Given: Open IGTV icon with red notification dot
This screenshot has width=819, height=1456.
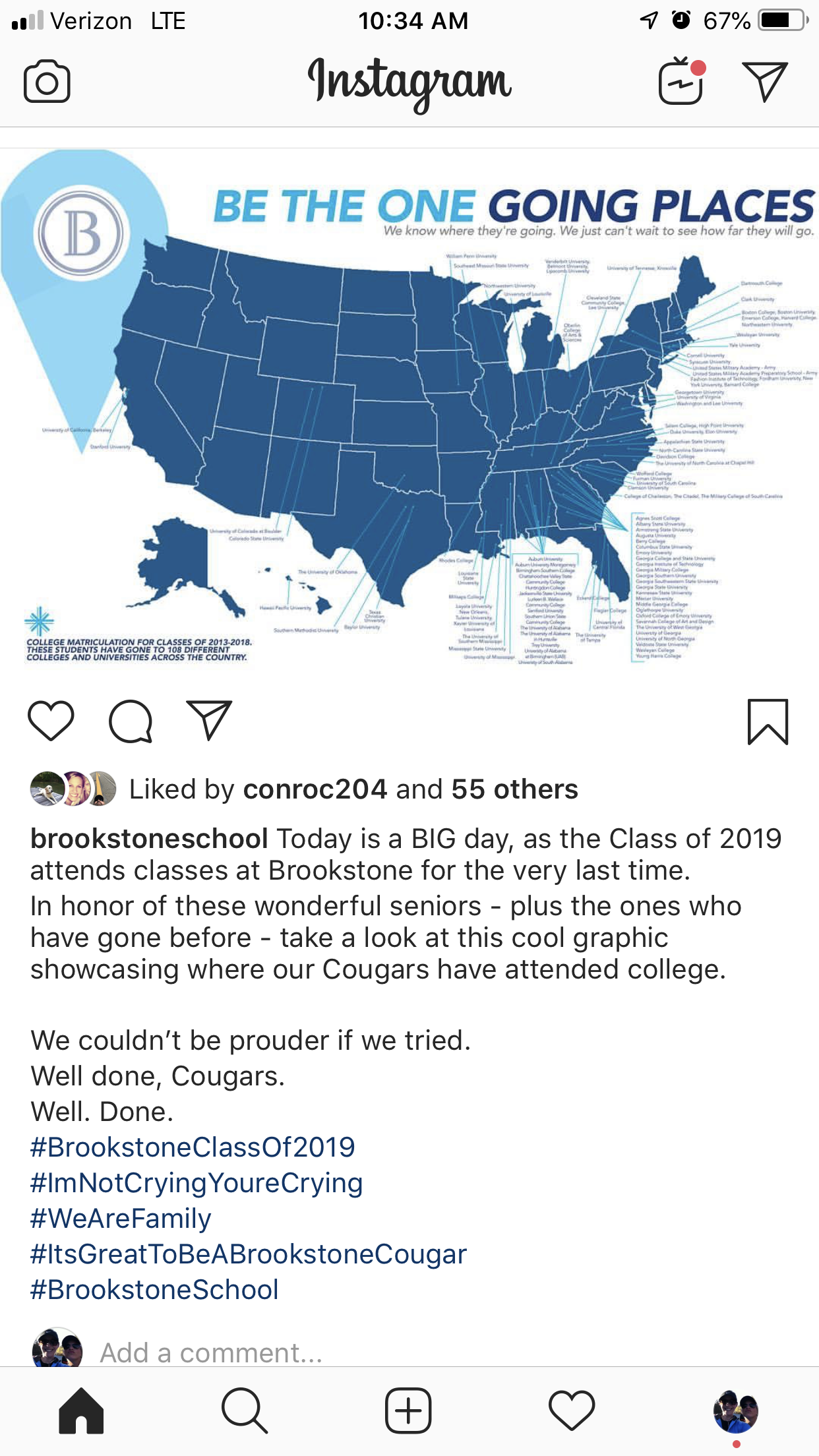Looking at the screenshot, I should (x=681, y=82).
